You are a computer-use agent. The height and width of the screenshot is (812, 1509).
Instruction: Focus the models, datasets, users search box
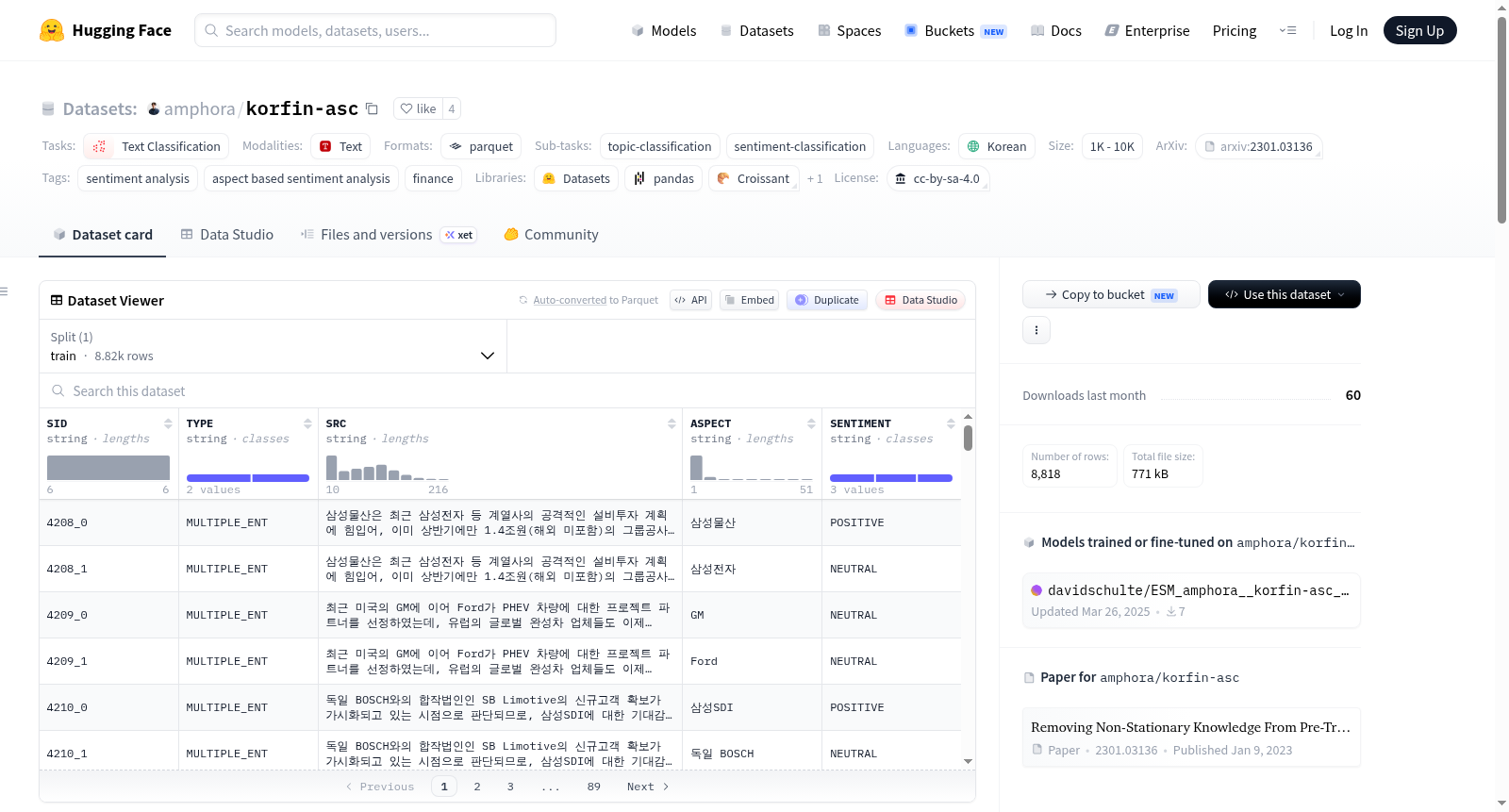[x=375, y=30]
